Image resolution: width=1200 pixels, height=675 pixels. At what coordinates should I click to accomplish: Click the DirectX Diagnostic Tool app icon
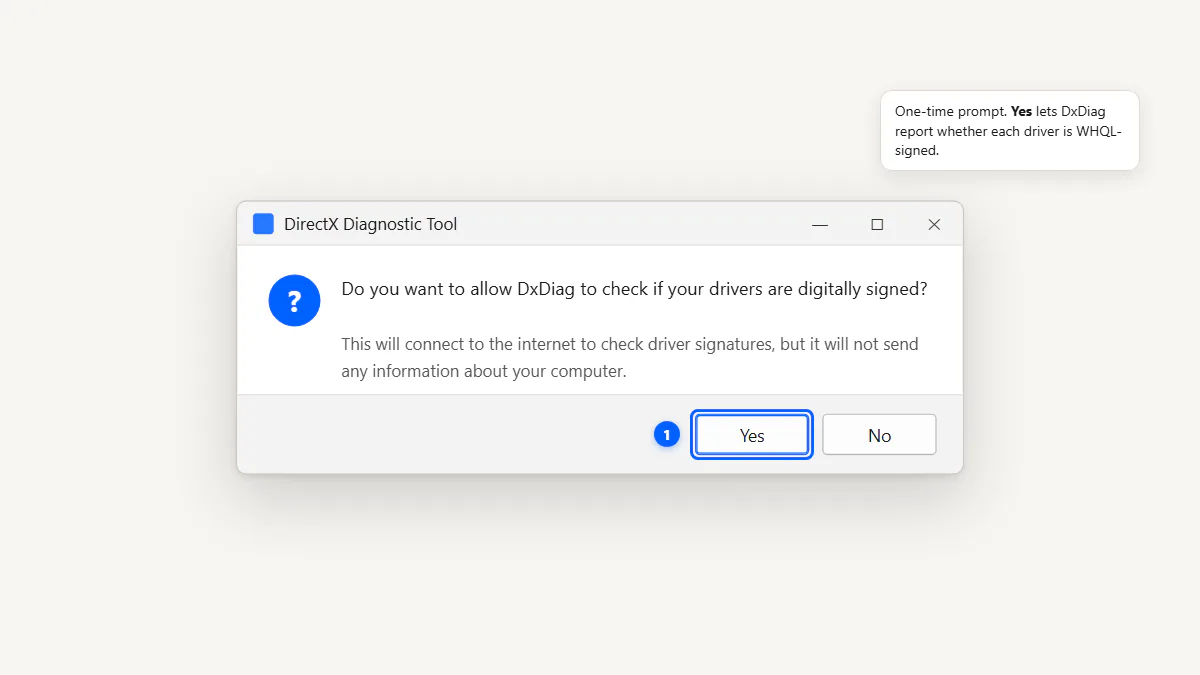point(263,224)
